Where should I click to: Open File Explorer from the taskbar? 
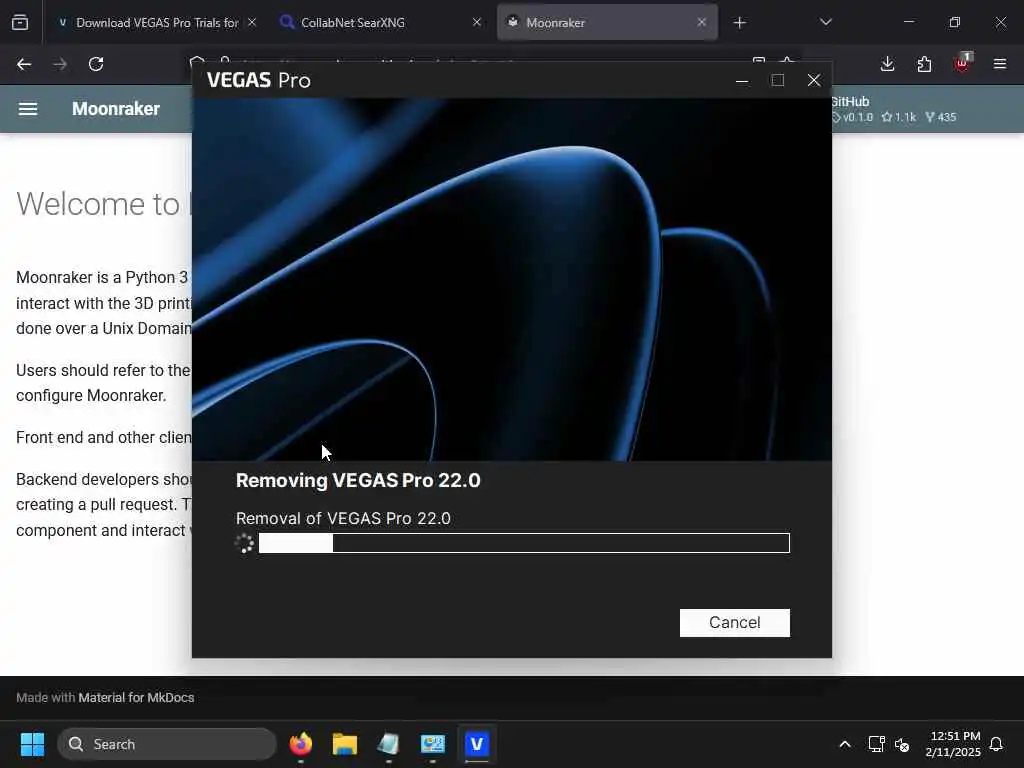point(345,744)
